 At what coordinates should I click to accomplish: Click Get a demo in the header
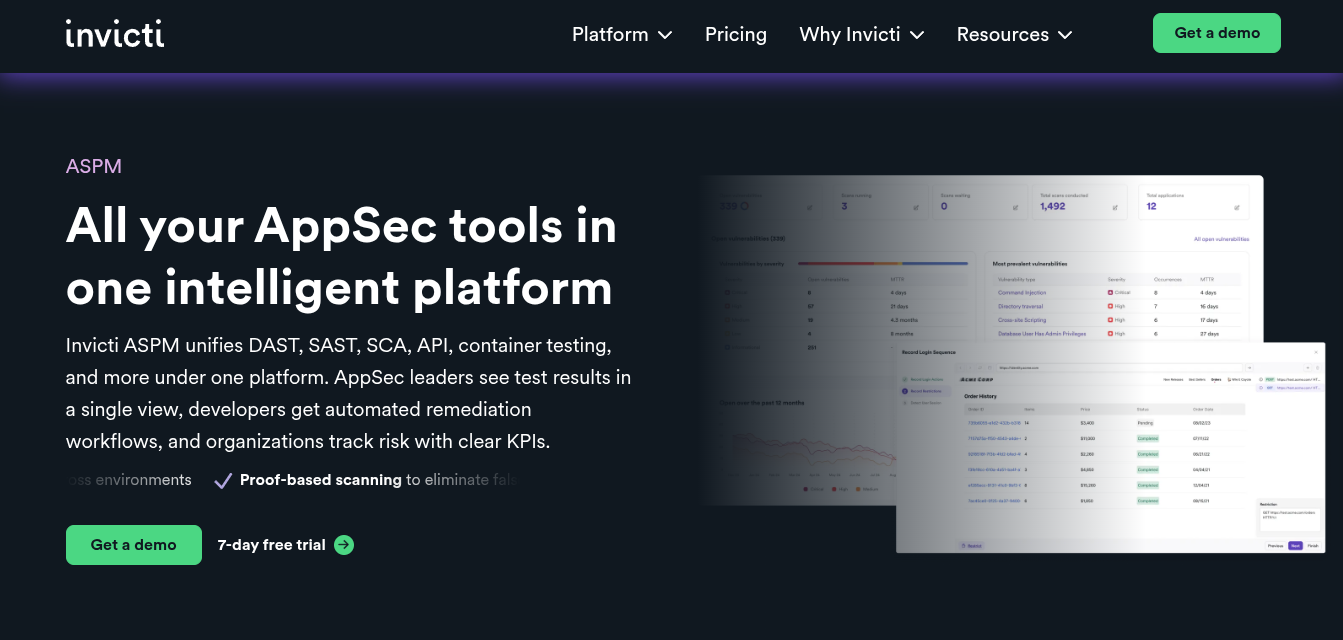1217,33
